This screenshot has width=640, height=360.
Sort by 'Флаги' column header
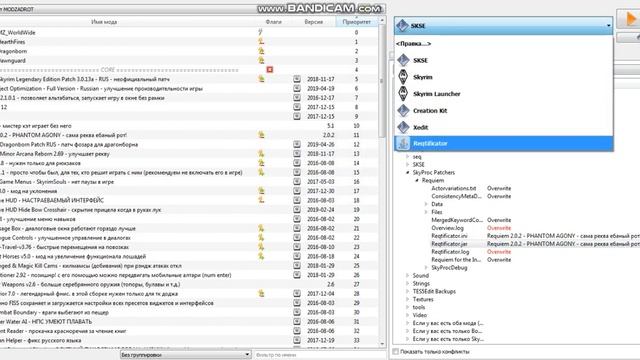pos(273,22)
